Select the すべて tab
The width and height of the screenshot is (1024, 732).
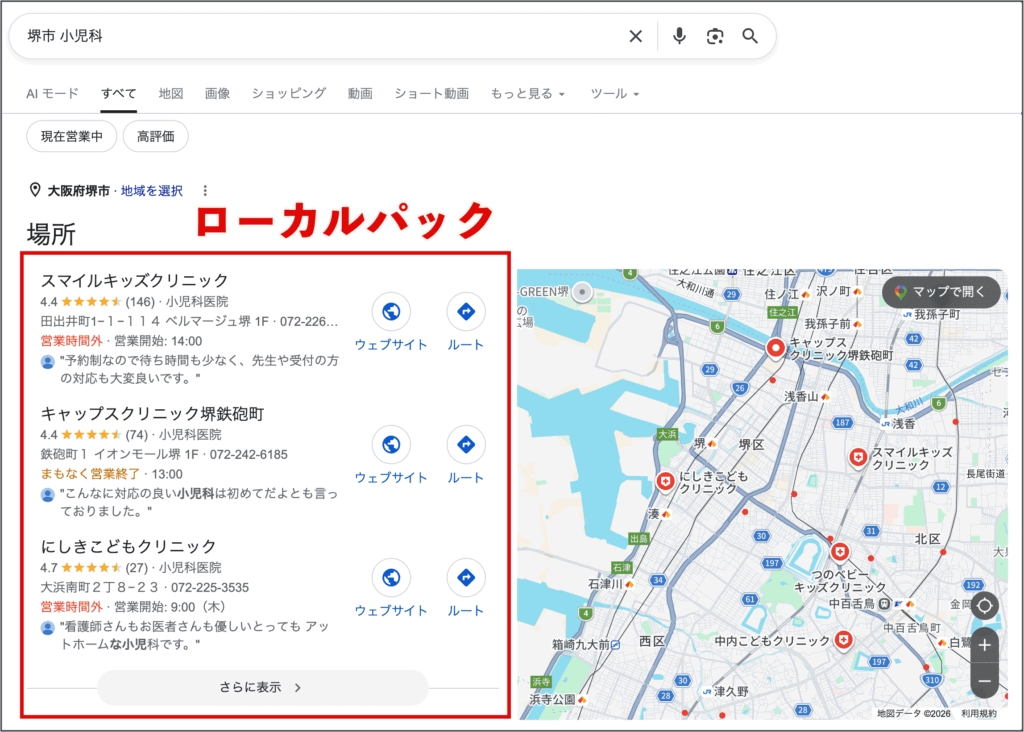(x=118, y=93)
